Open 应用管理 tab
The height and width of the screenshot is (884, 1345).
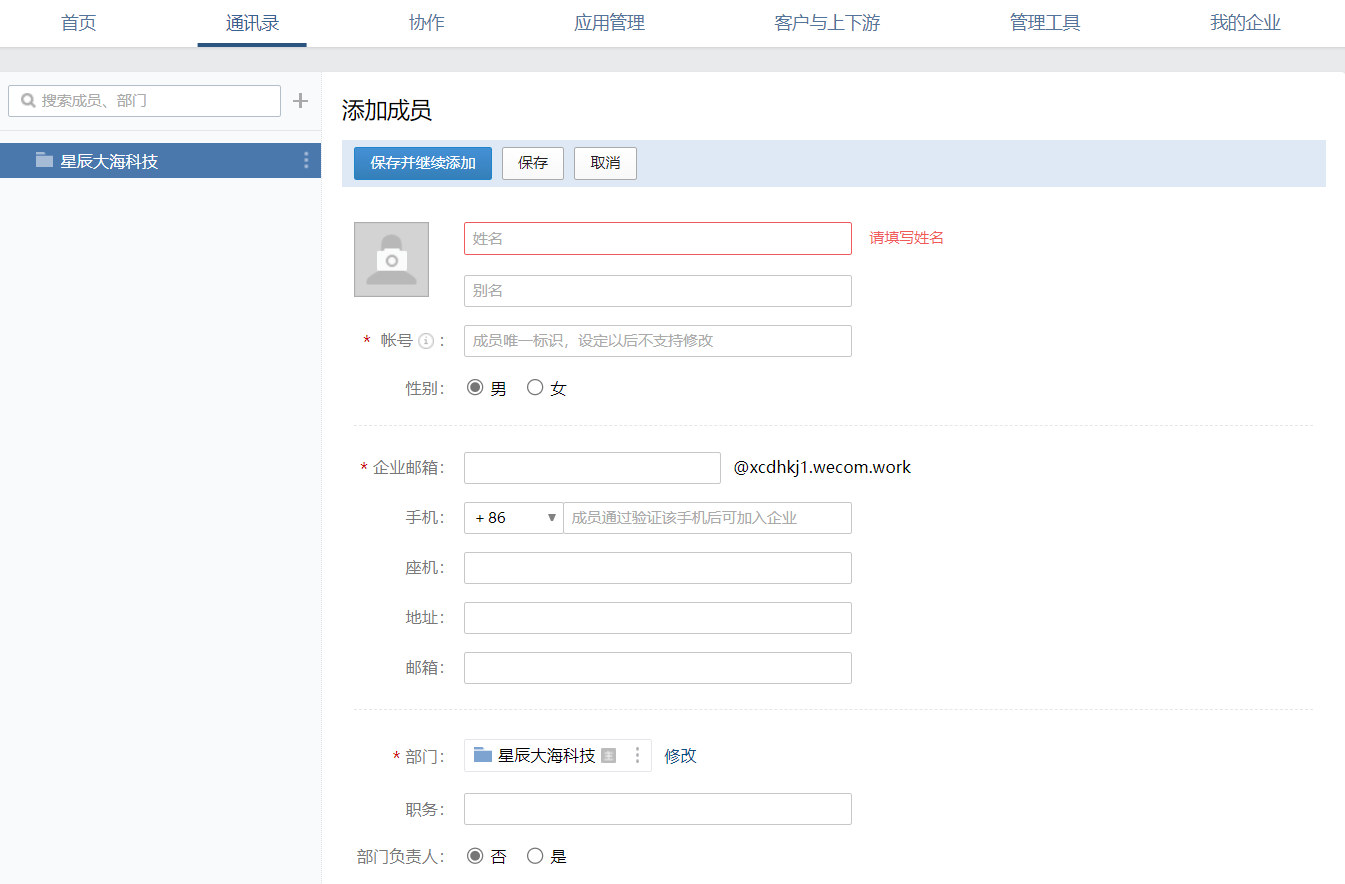[609, 23]
